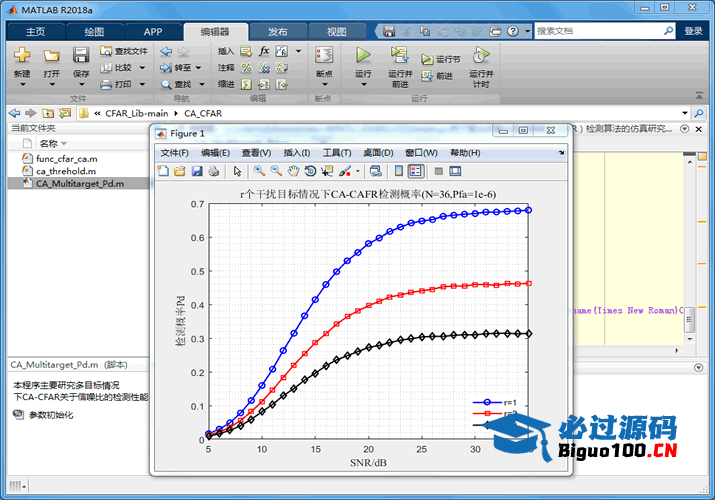The height and width of the screenshot is (500, 715).
Task: Toggle the Data Cursor tool
Action: (327, 171)
